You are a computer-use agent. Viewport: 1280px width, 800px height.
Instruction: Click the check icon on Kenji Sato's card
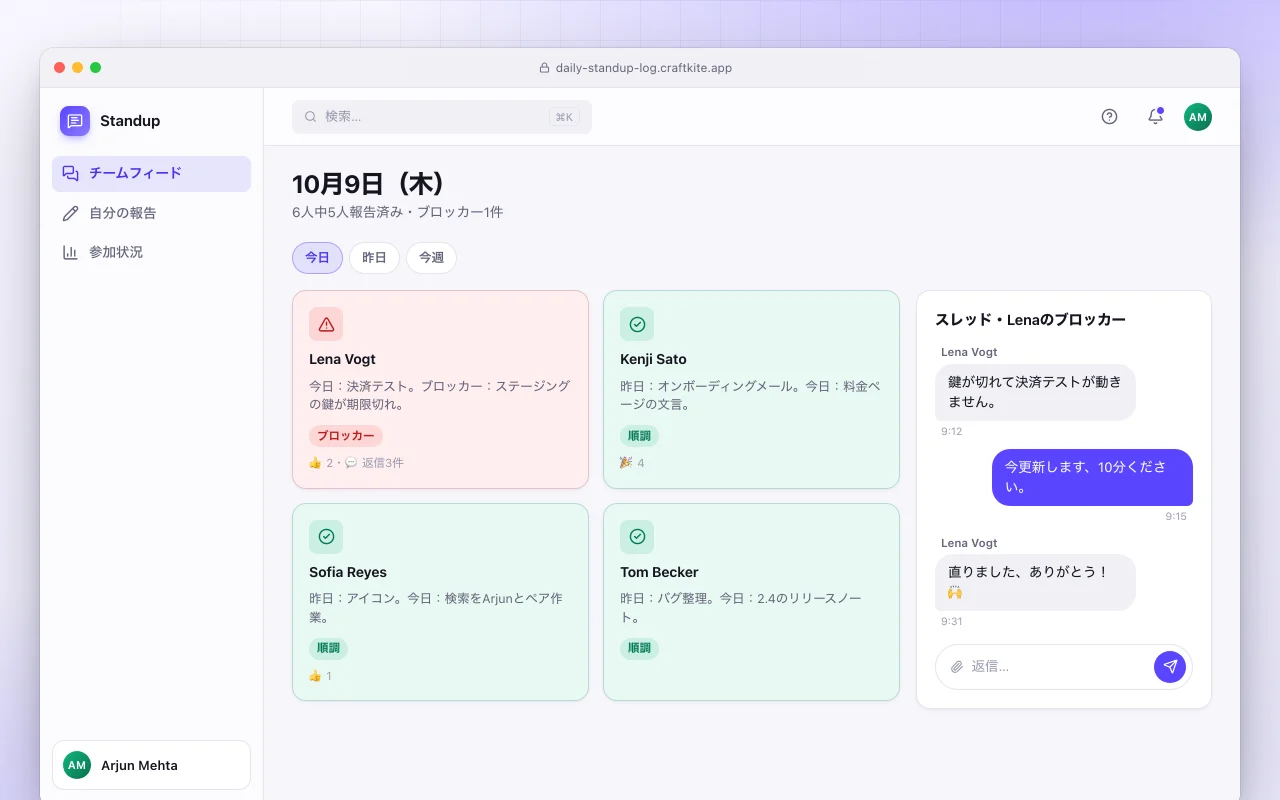click(x=637, y=324)
